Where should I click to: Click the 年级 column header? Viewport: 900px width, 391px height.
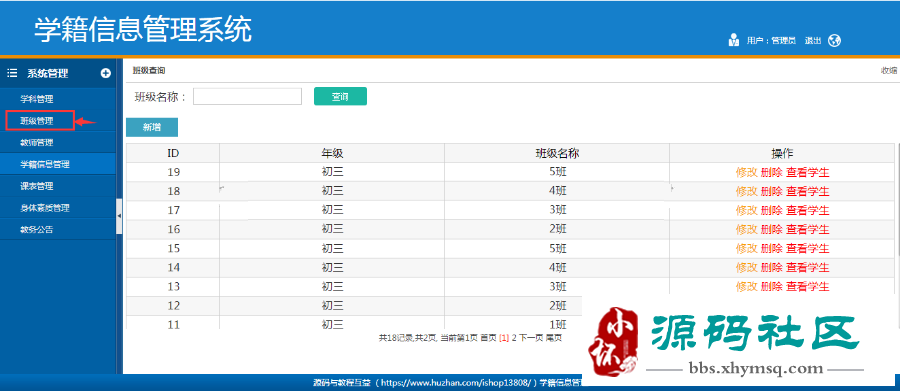pos(332,153)
